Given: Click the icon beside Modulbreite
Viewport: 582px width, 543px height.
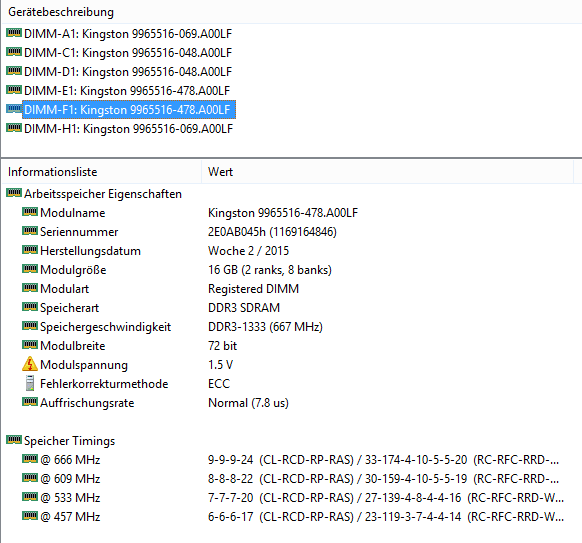Looking at the screenshot, I should pyautogui.click(x=30, y=345).
